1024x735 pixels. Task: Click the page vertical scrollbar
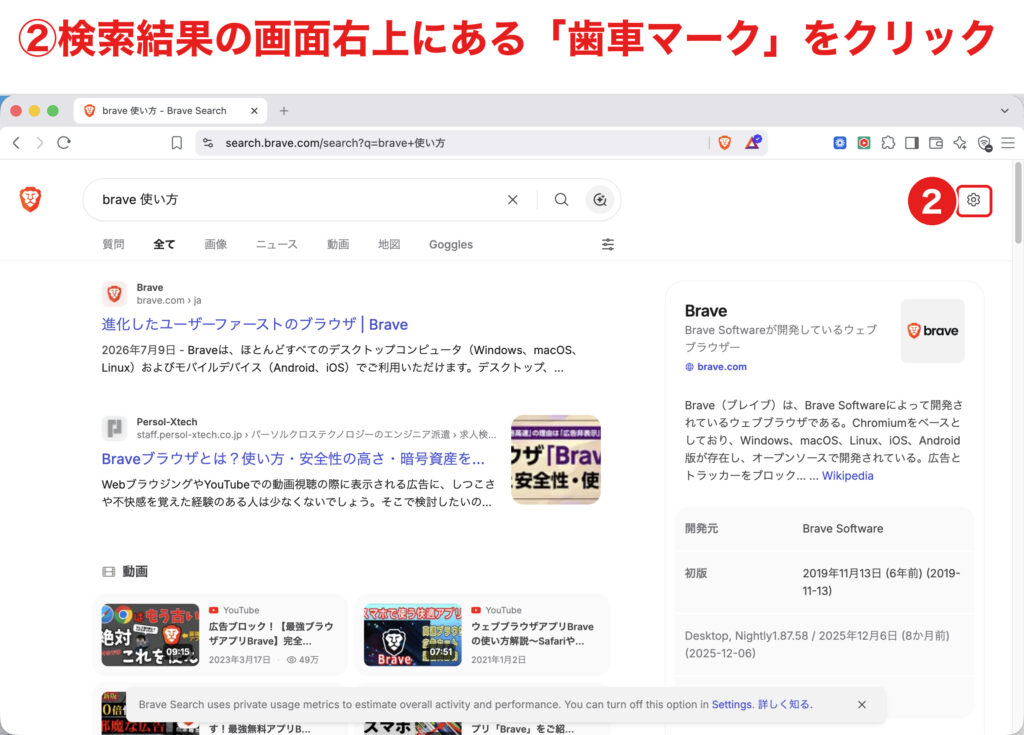pyautogui.click(x=1017, y=204)
